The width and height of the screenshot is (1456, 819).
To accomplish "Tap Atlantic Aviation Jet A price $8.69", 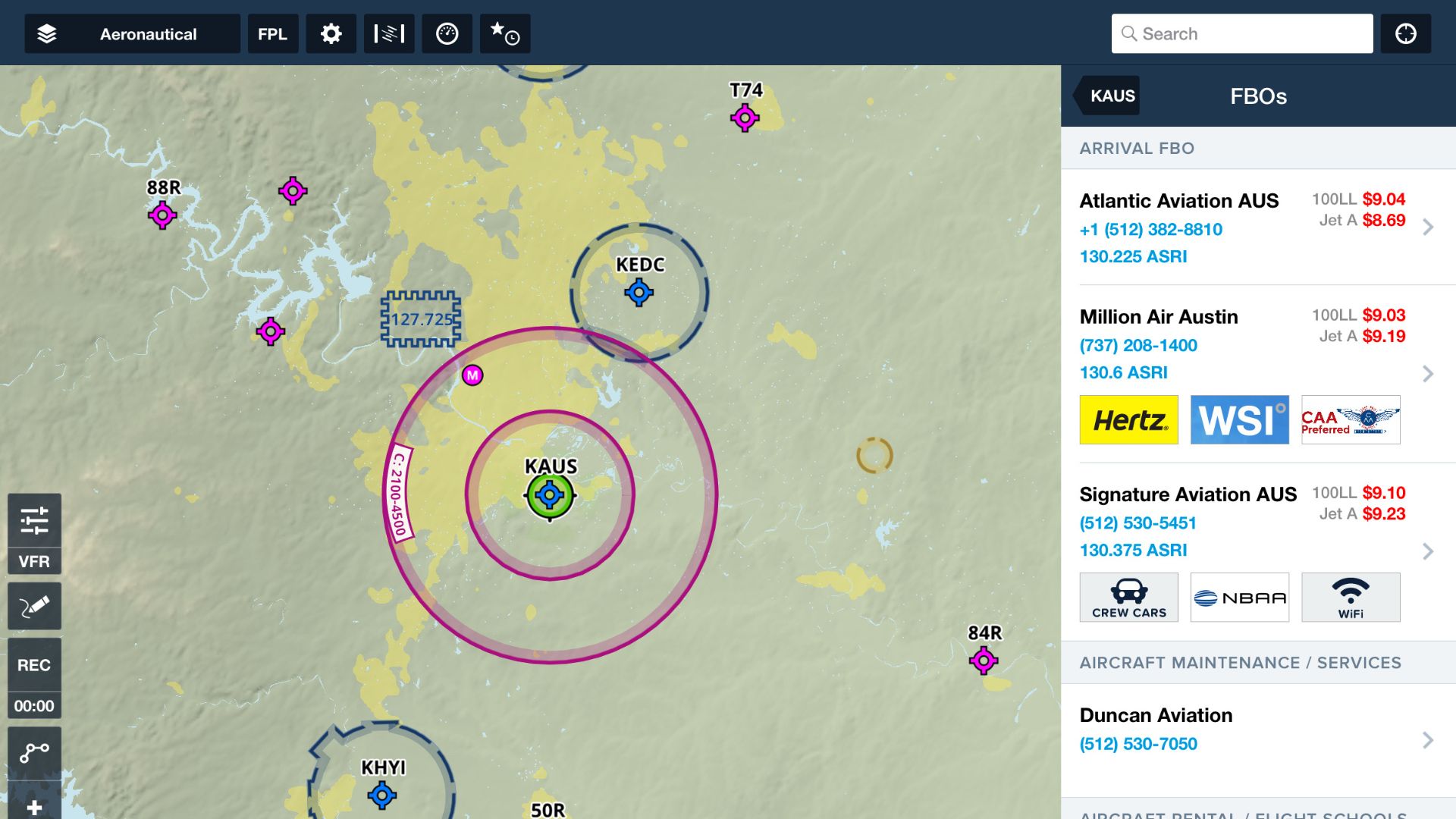I will tap(1384, 220).
